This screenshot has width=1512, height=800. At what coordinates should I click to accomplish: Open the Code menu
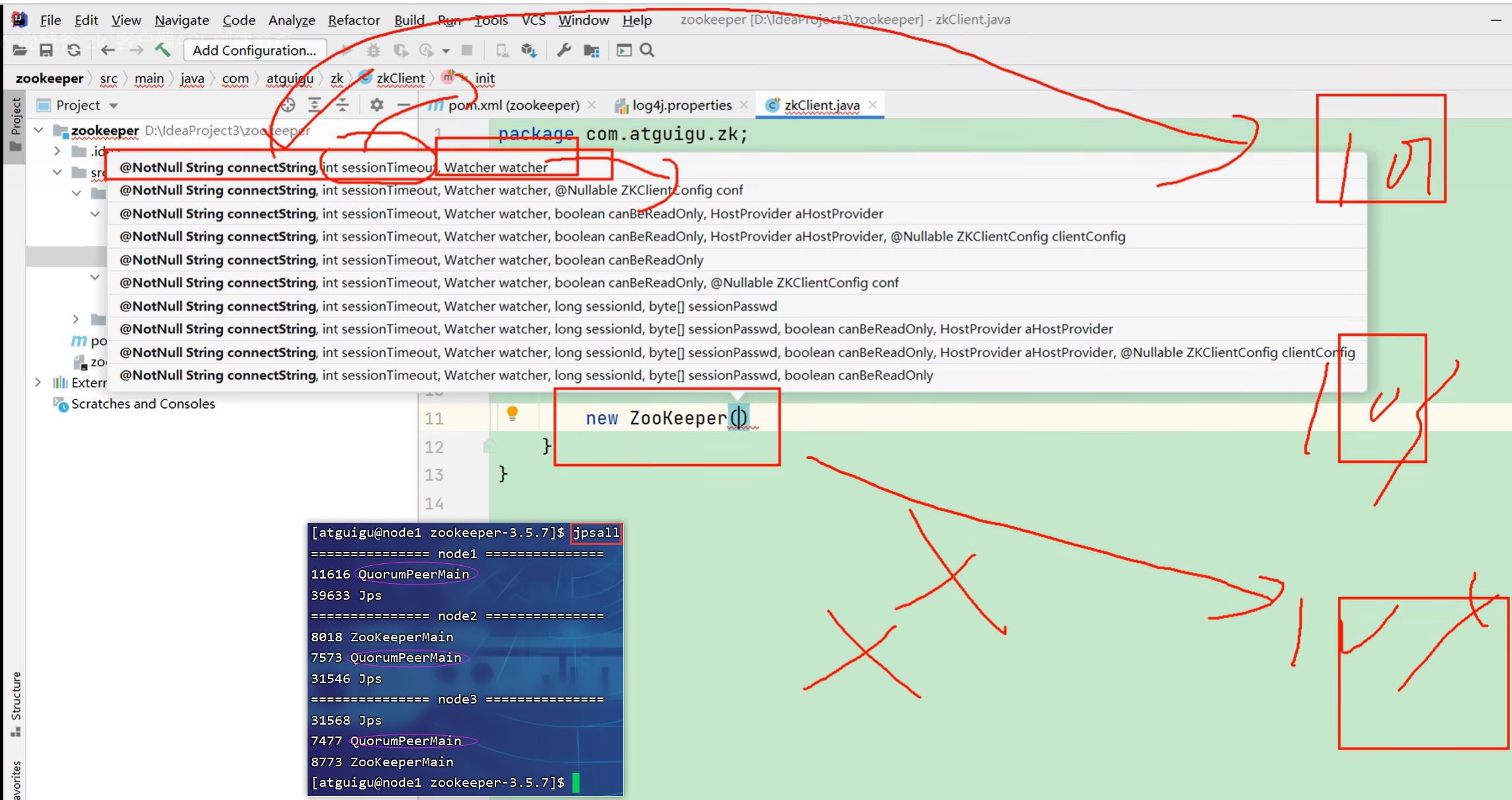[239, 20]
